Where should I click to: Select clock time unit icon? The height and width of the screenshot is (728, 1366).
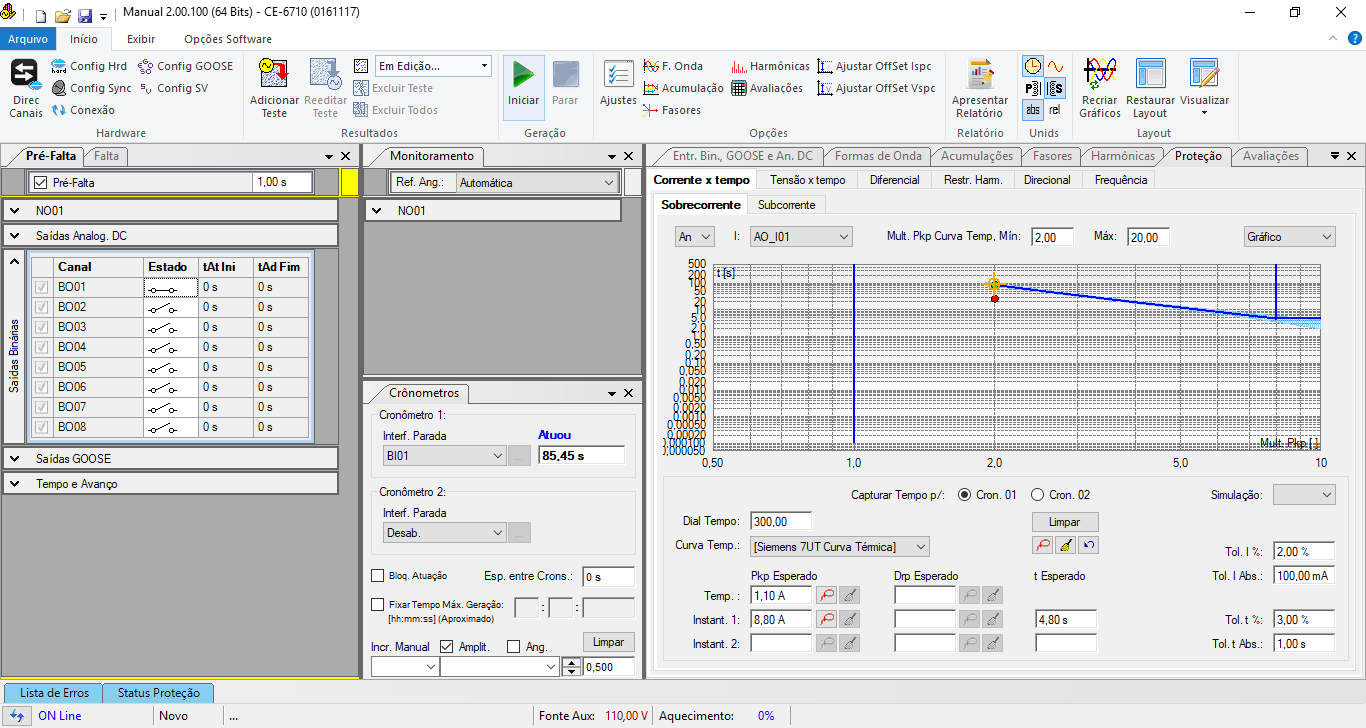[1033, 66]
